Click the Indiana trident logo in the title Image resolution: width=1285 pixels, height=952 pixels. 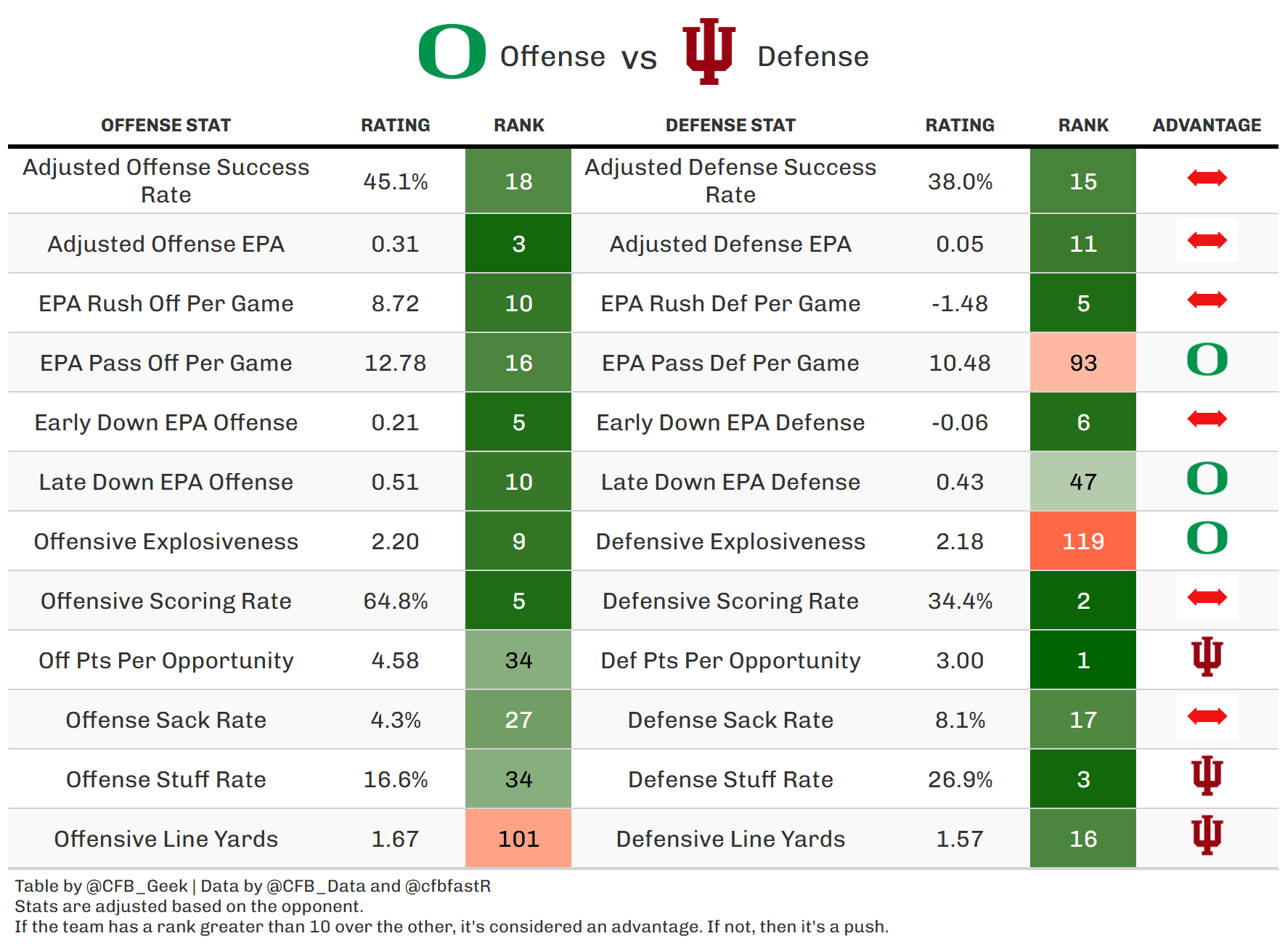[709, 52]
